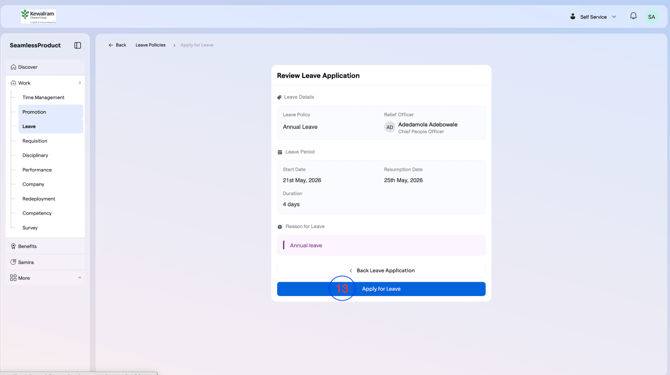Viewport: 670px width, 375px height.
Task: Click Chief People Officer title text
Action: point(421,132)
